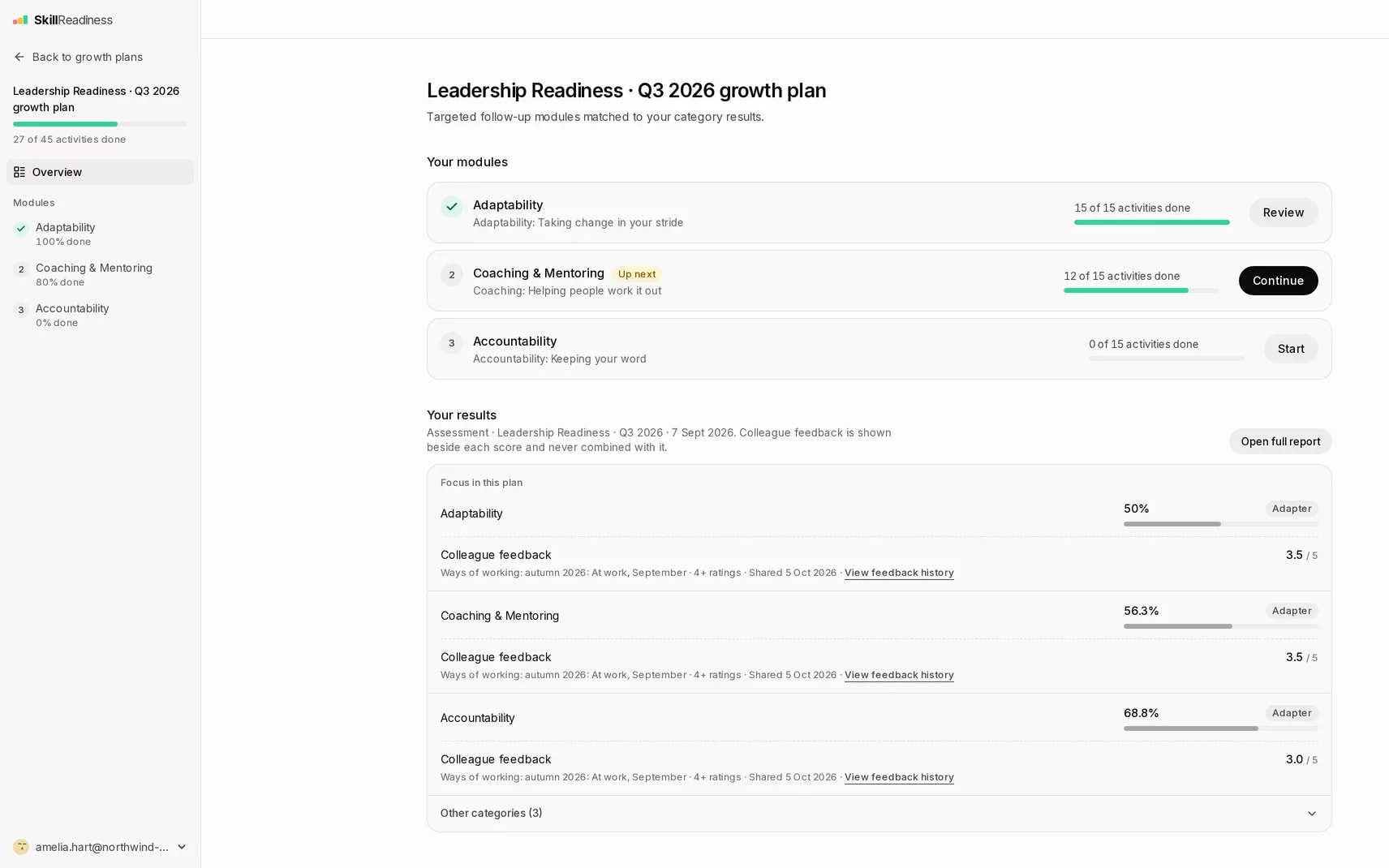The image size is (1389, 868).
Task: Click the number 3 badge in sidebar modules
Action: click(x=21, y=310)
